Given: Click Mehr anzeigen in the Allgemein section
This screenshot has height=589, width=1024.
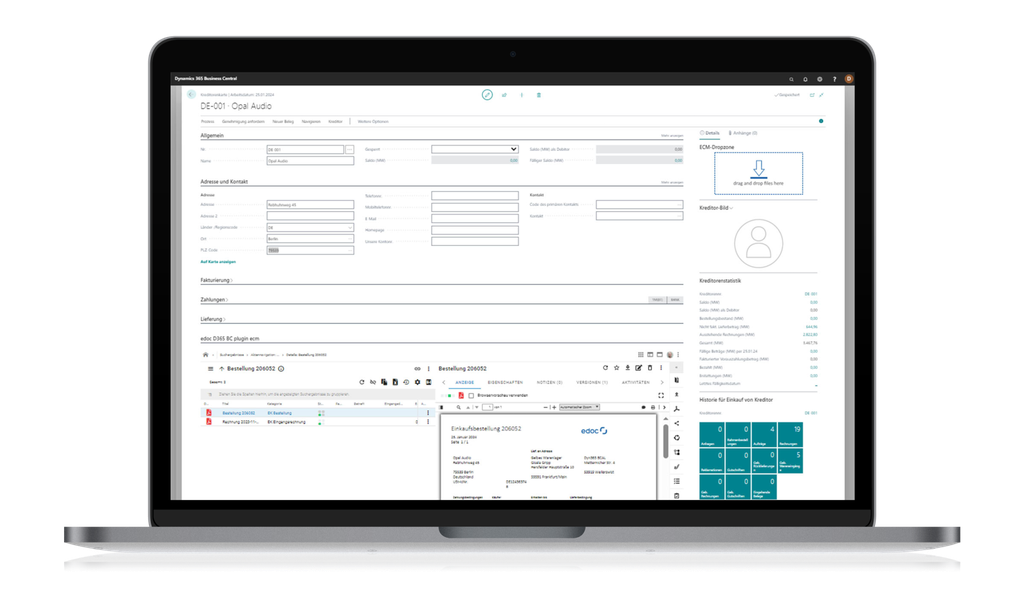Looking at the screenshot, I should tap(672, 136).
